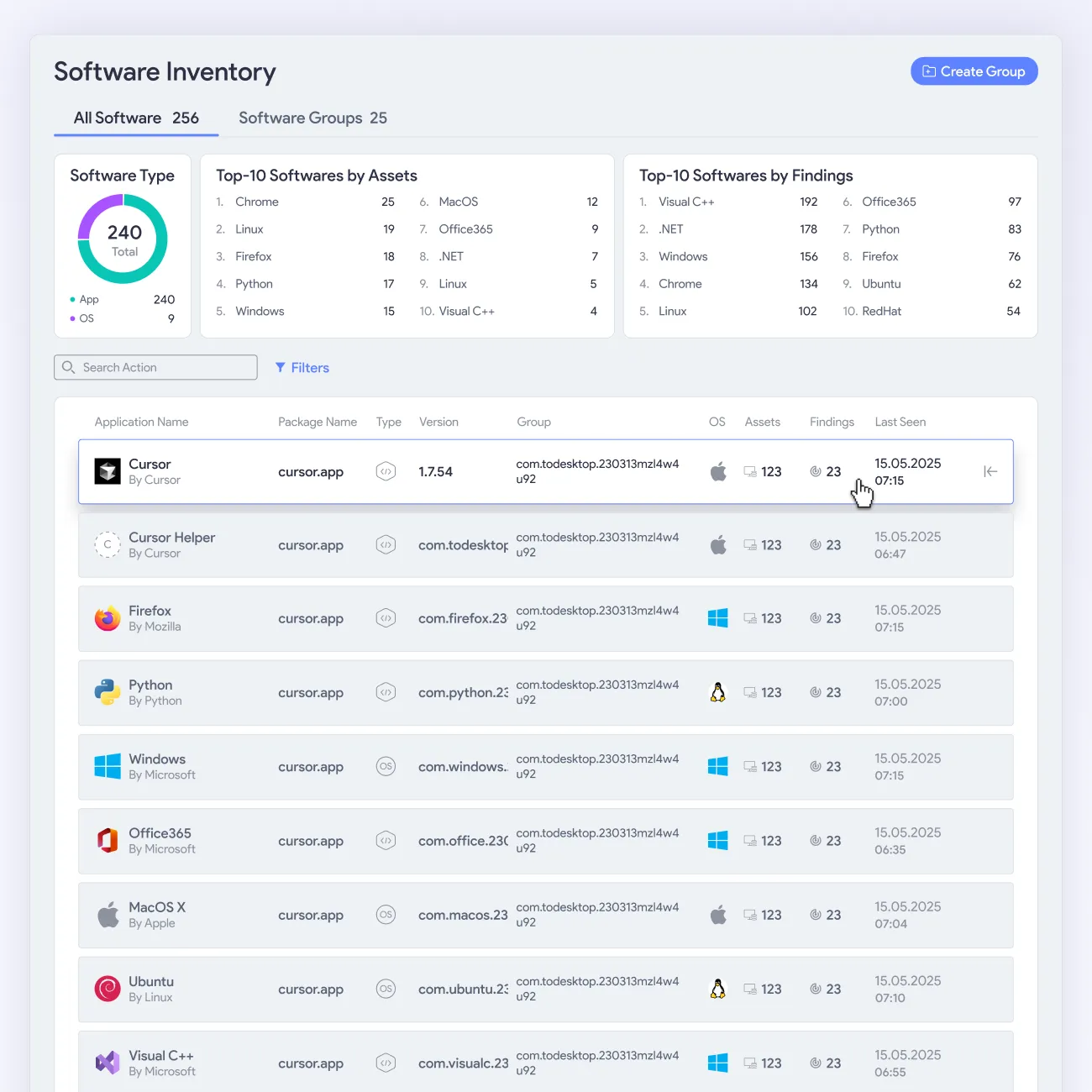Open the Software Groups tab
The image size is (1092, 1092).
pos(312,118)
